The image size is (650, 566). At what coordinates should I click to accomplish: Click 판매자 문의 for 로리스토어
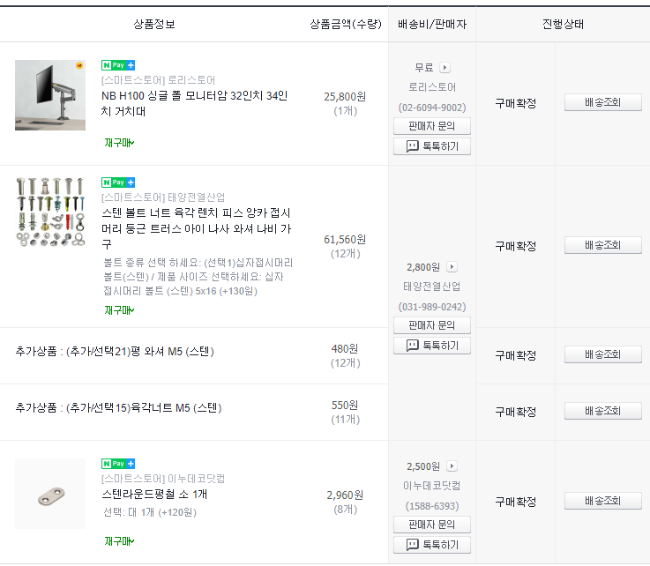432,126
